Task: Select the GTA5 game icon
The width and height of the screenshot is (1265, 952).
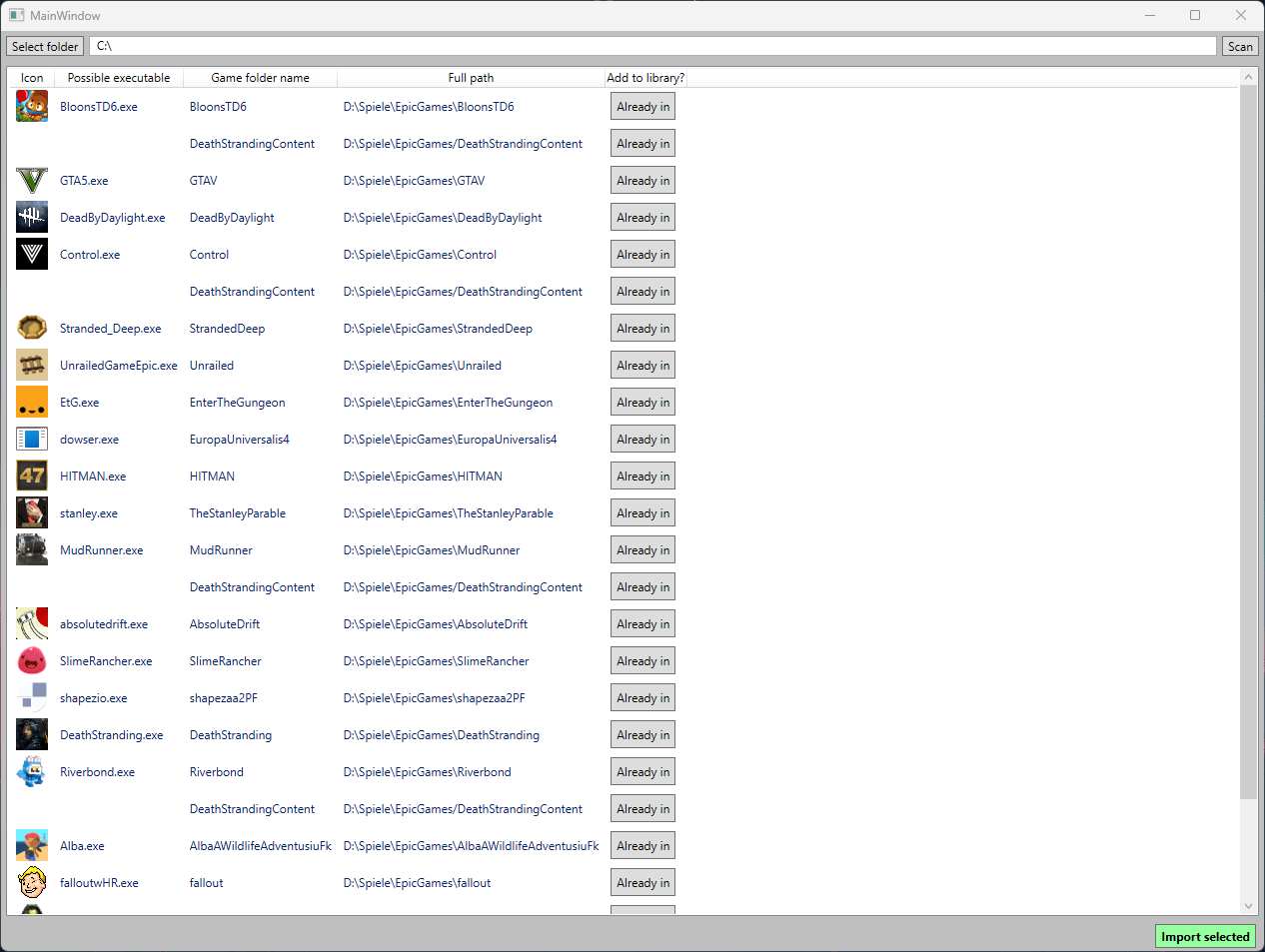Action: [31, 180]
